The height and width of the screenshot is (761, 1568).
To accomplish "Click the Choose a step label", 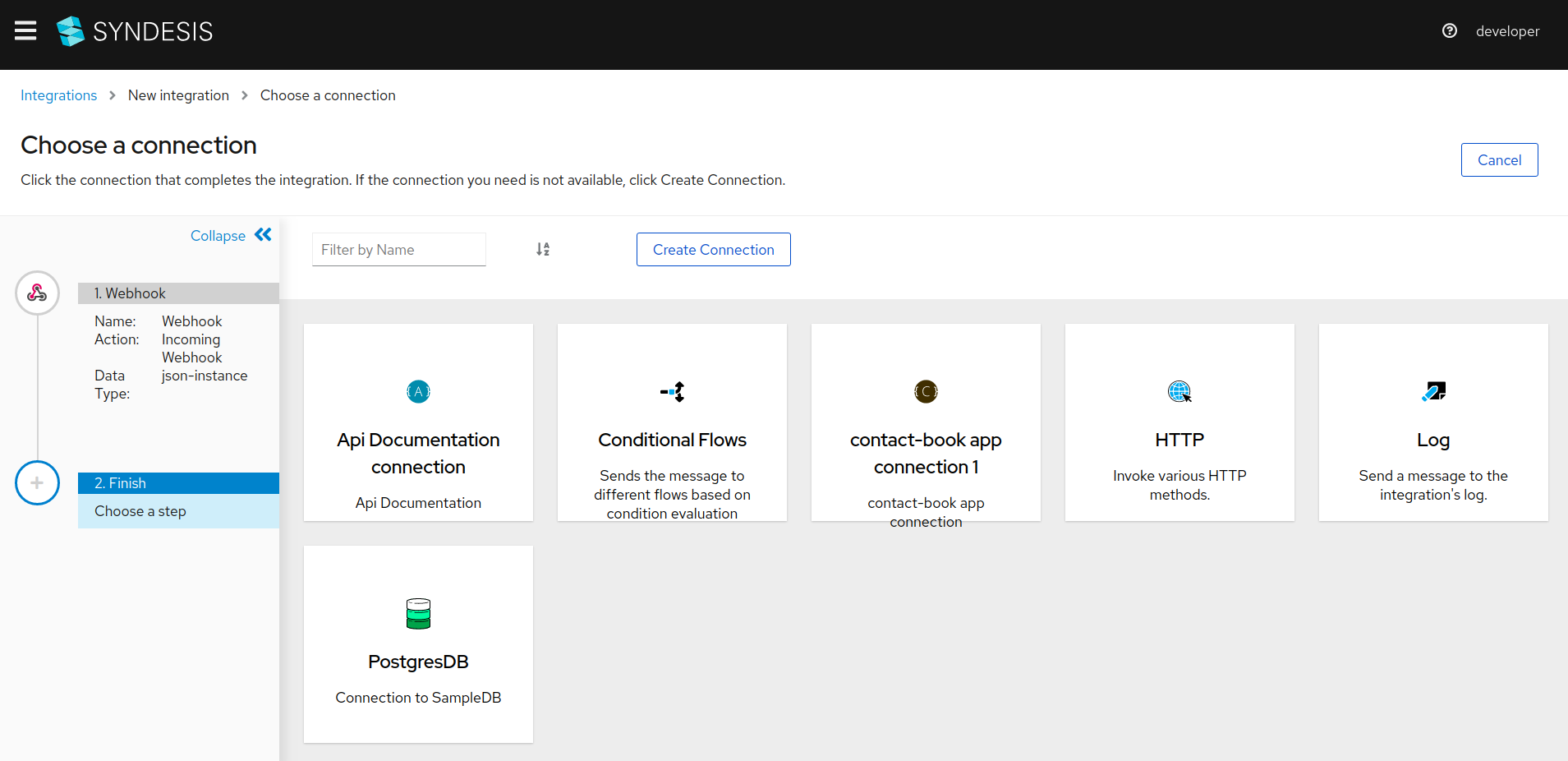I will tap(140, 511).
